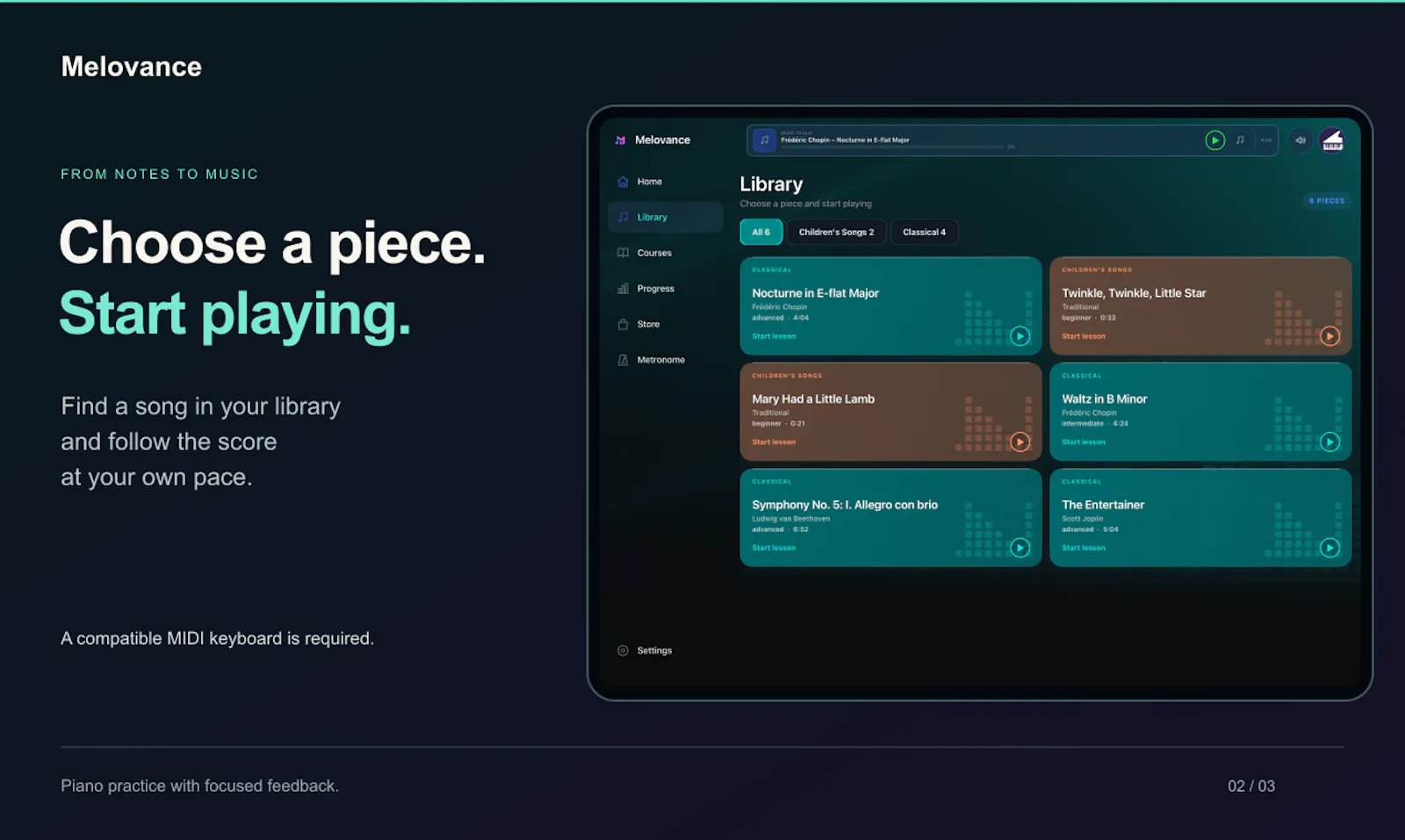The image size is (1405, 840).
Task: Click the 6 PIECES badge
Action: point(1327,201)
